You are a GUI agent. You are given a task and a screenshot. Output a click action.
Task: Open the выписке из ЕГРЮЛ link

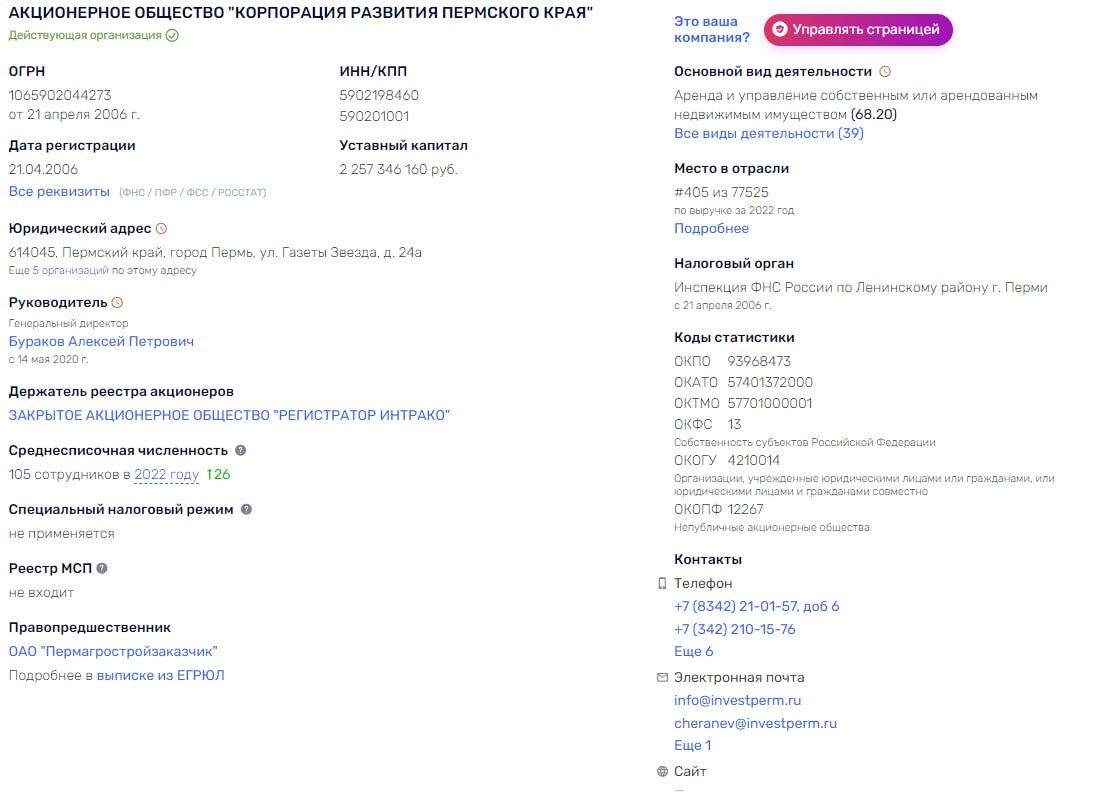[x=160, y=675]
